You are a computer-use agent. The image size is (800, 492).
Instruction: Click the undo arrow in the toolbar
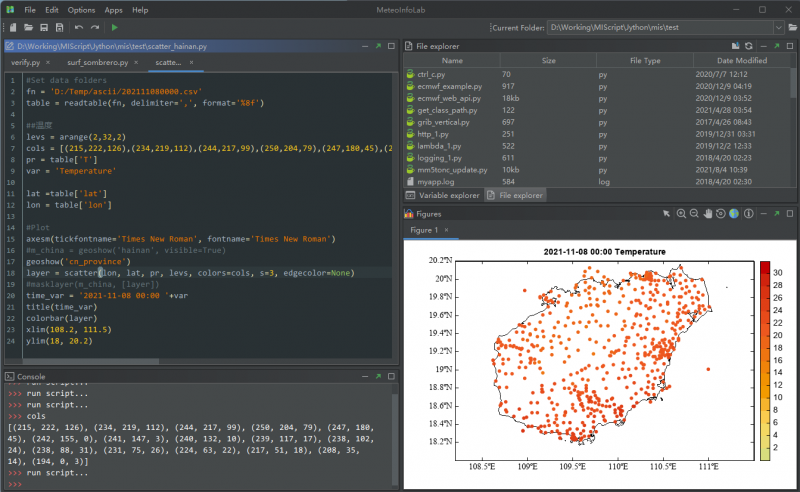tap(77, 27)
